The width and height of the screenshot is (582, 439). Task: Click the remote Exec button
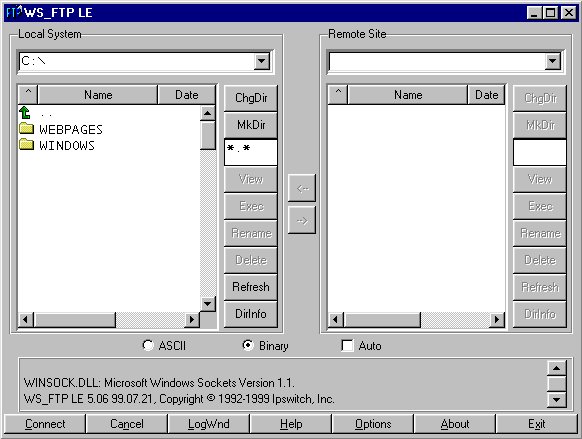(540, 206)
